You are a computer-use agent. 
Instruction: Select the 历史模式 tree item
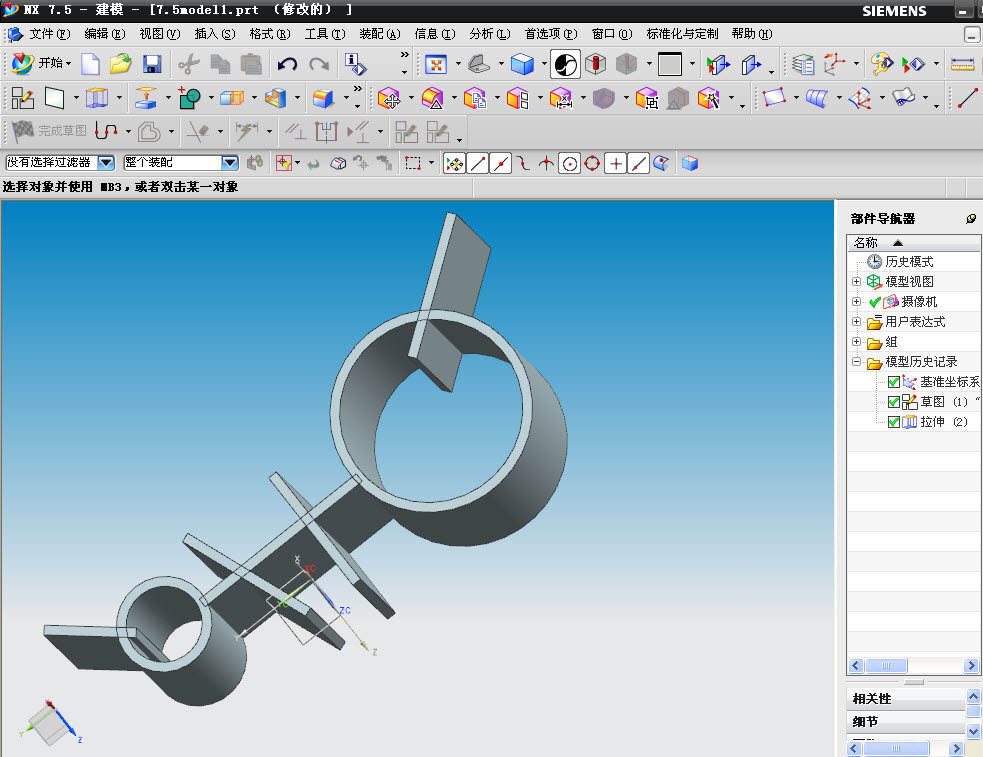click(x=909, y=261)
